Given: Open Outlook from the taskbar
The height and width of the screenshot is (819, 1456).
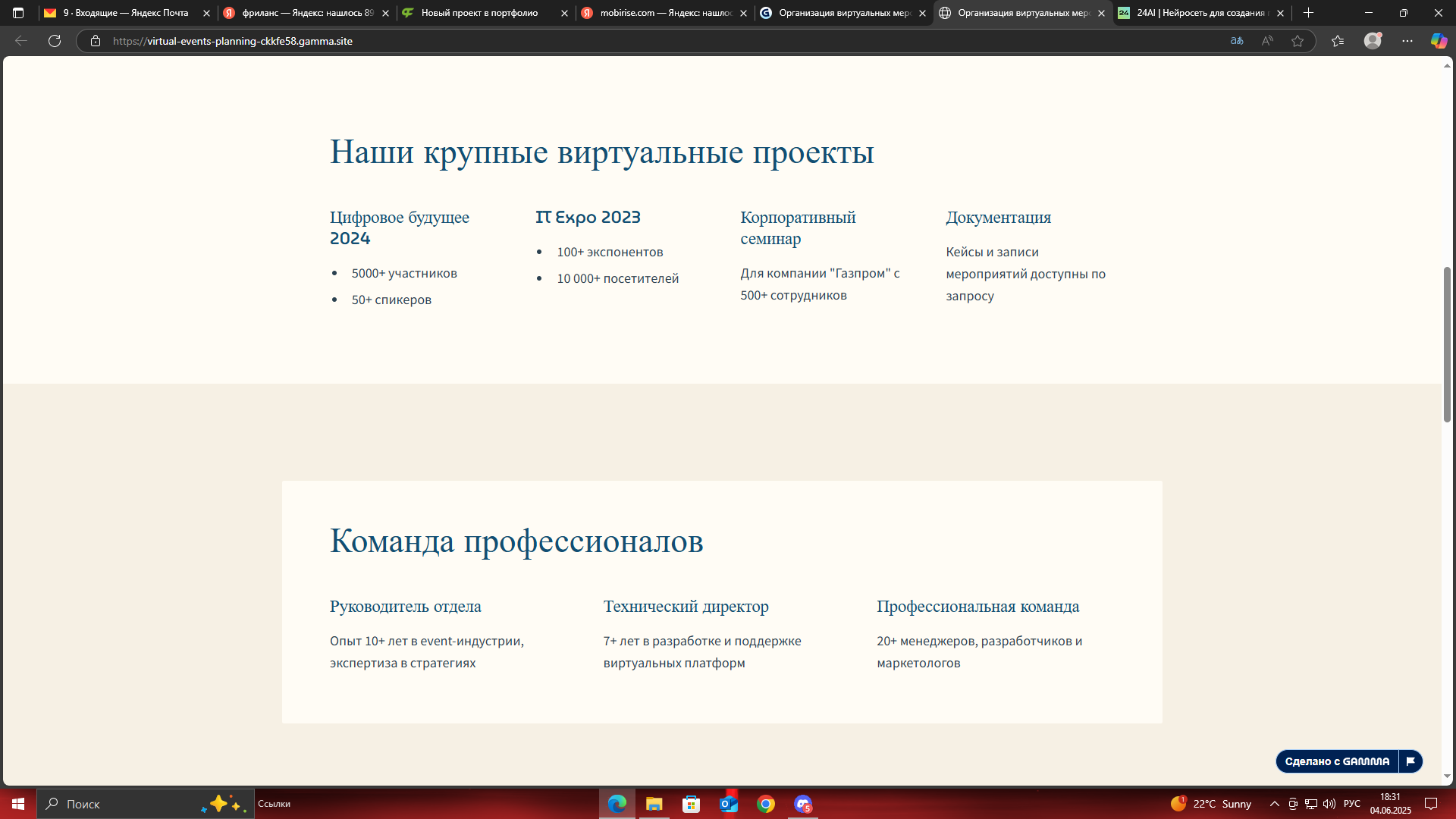Looking at the screenshot, I should pyautogui.click(x=729, y=804).
